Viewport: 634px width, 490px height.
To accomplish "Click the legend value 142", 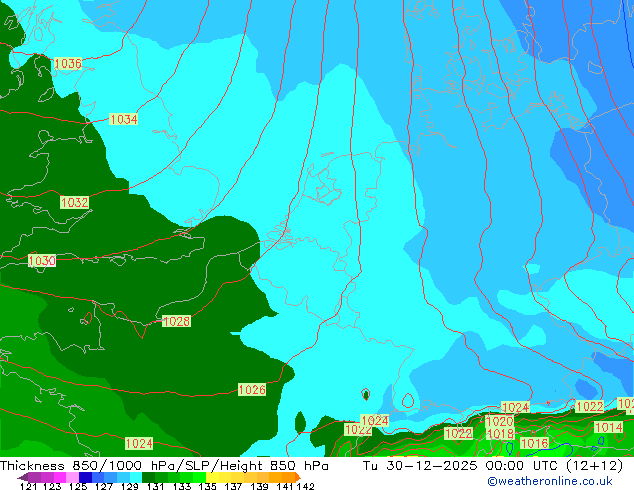I will (305, 486).
